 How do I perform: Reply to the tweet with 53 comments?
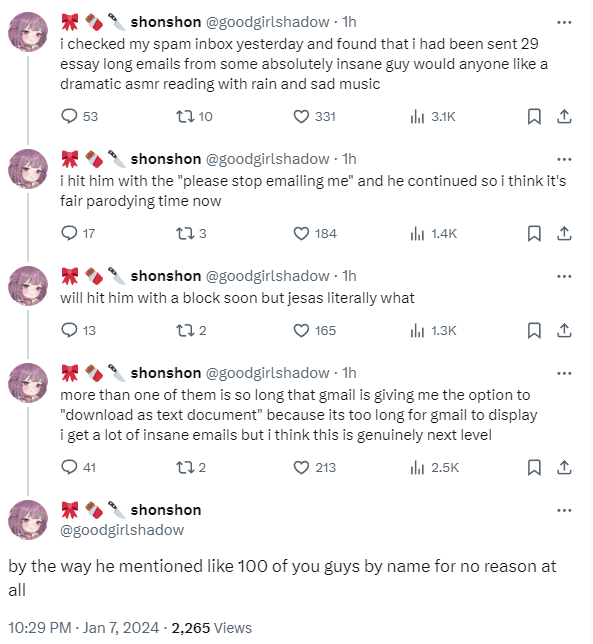coord(79,117)
